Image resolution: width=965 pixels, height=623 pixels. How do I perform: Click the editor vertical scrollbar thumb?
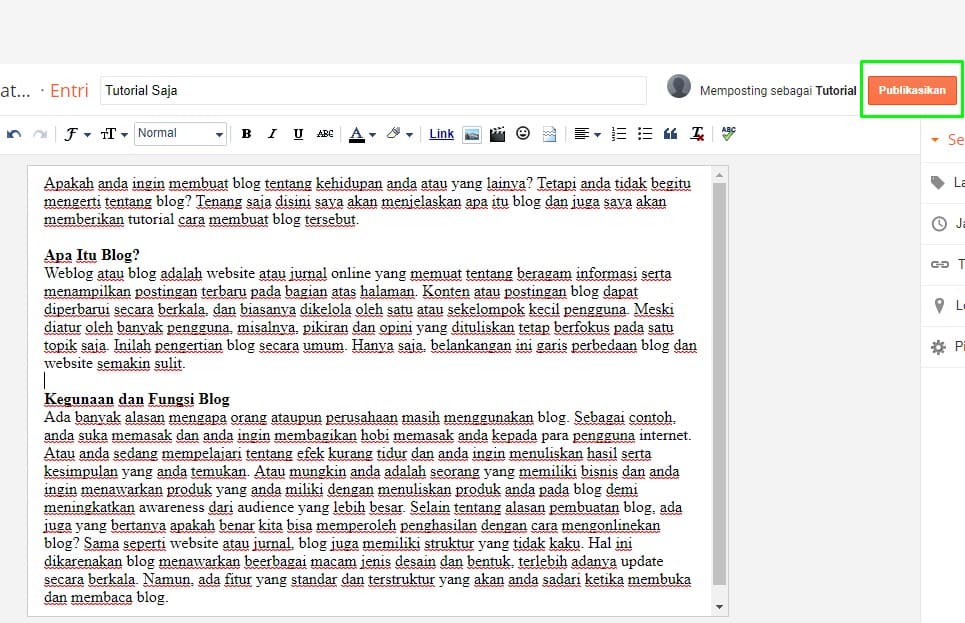pos(719,384)
